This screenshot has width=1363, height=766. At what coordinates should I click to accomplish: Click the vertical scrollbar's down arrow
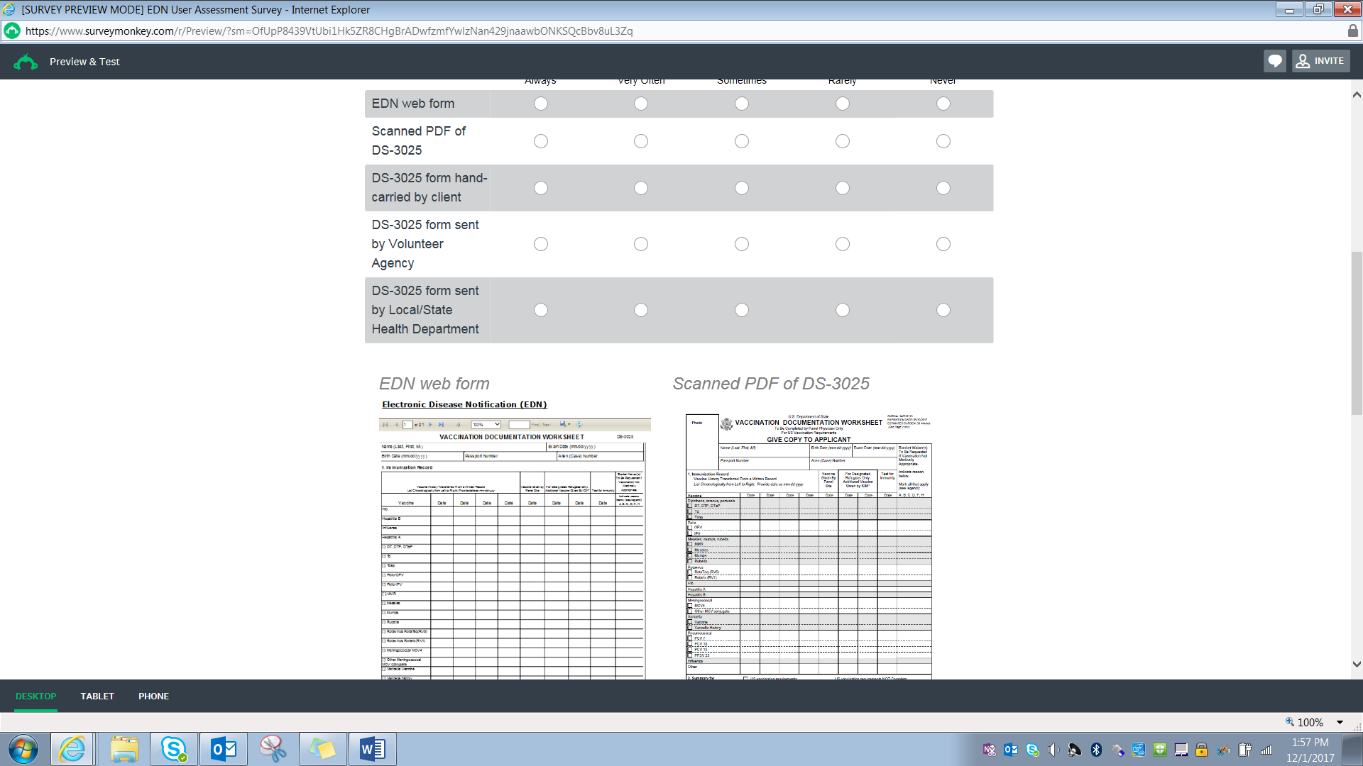tap(1356, 663)
